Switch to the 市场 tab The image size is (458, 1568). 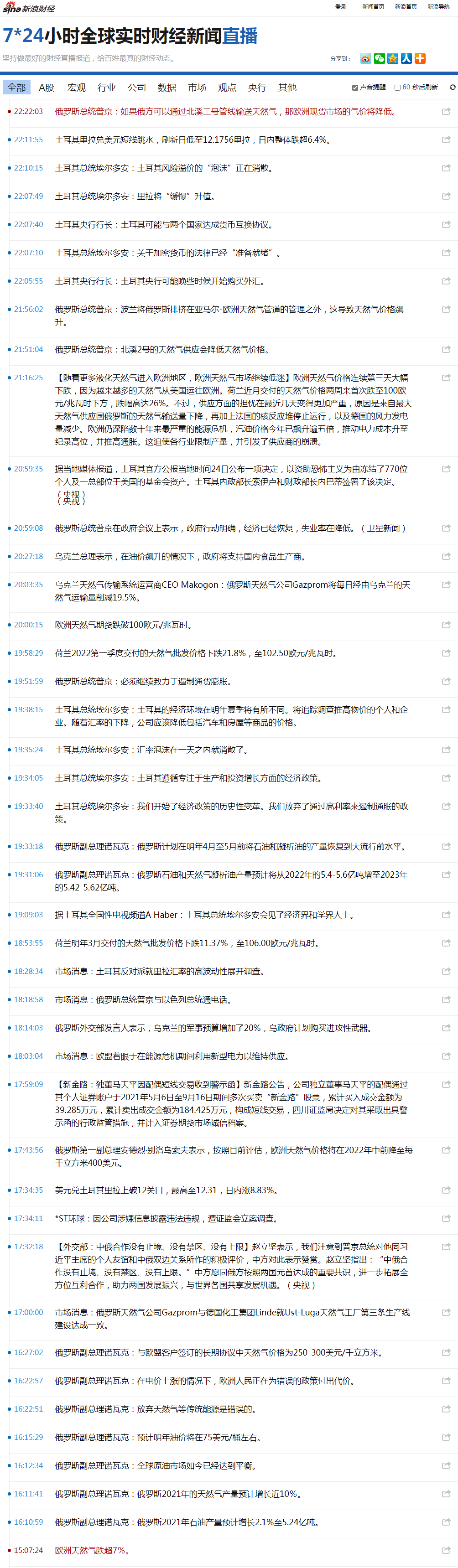point(198,88)
